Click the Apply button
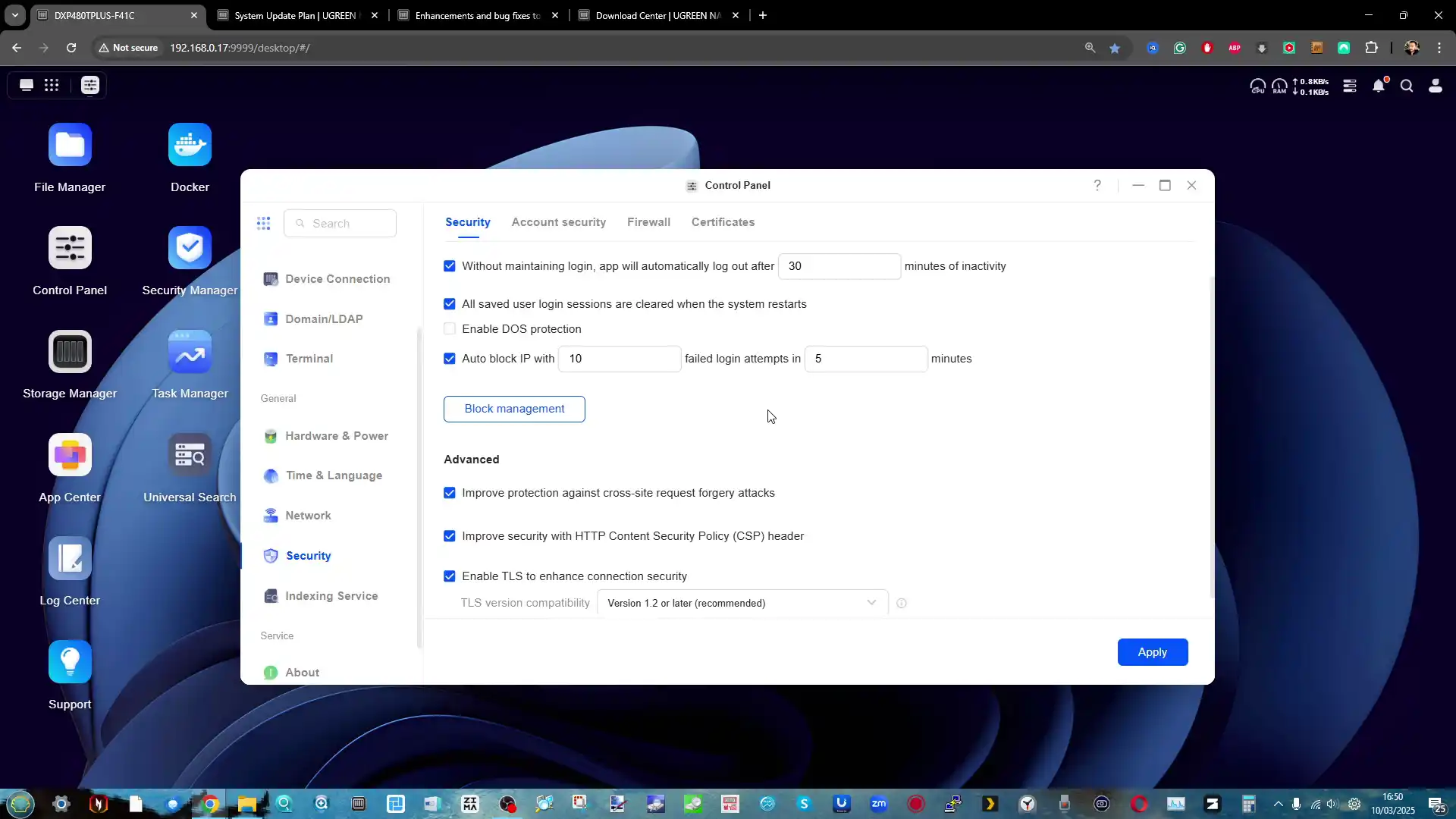Image resolution: width=1456 pixels, height=819 pixels. 1152,652
